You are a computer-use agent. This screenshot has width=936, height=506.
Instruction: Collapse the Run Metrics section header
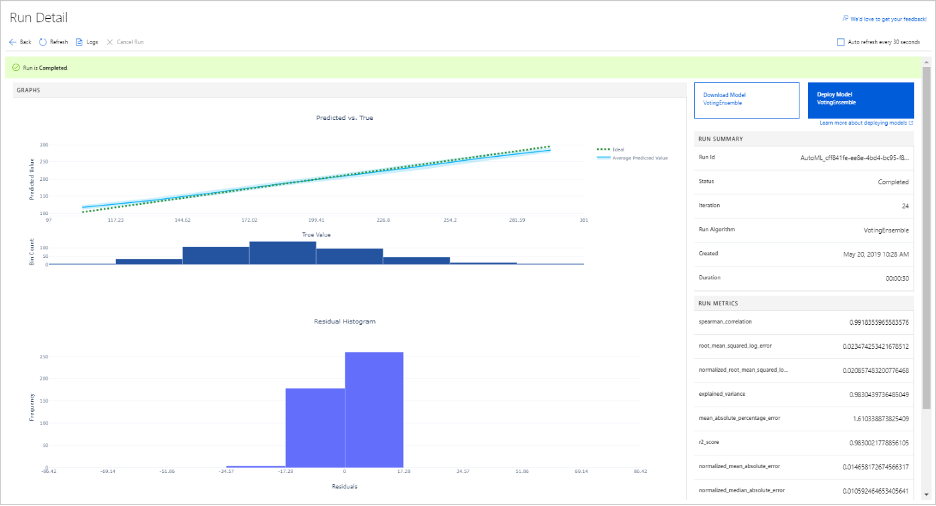pos(719,302)
